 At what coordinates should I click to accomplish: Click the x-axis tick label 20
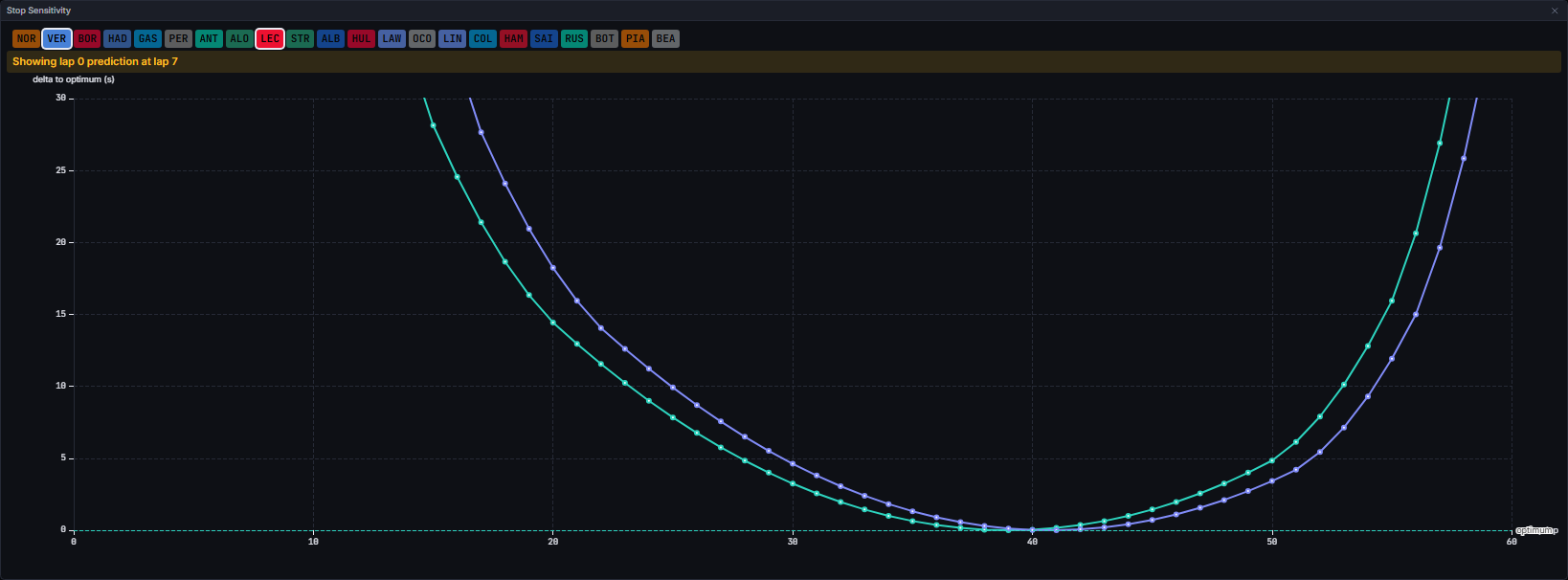point(553,542)
